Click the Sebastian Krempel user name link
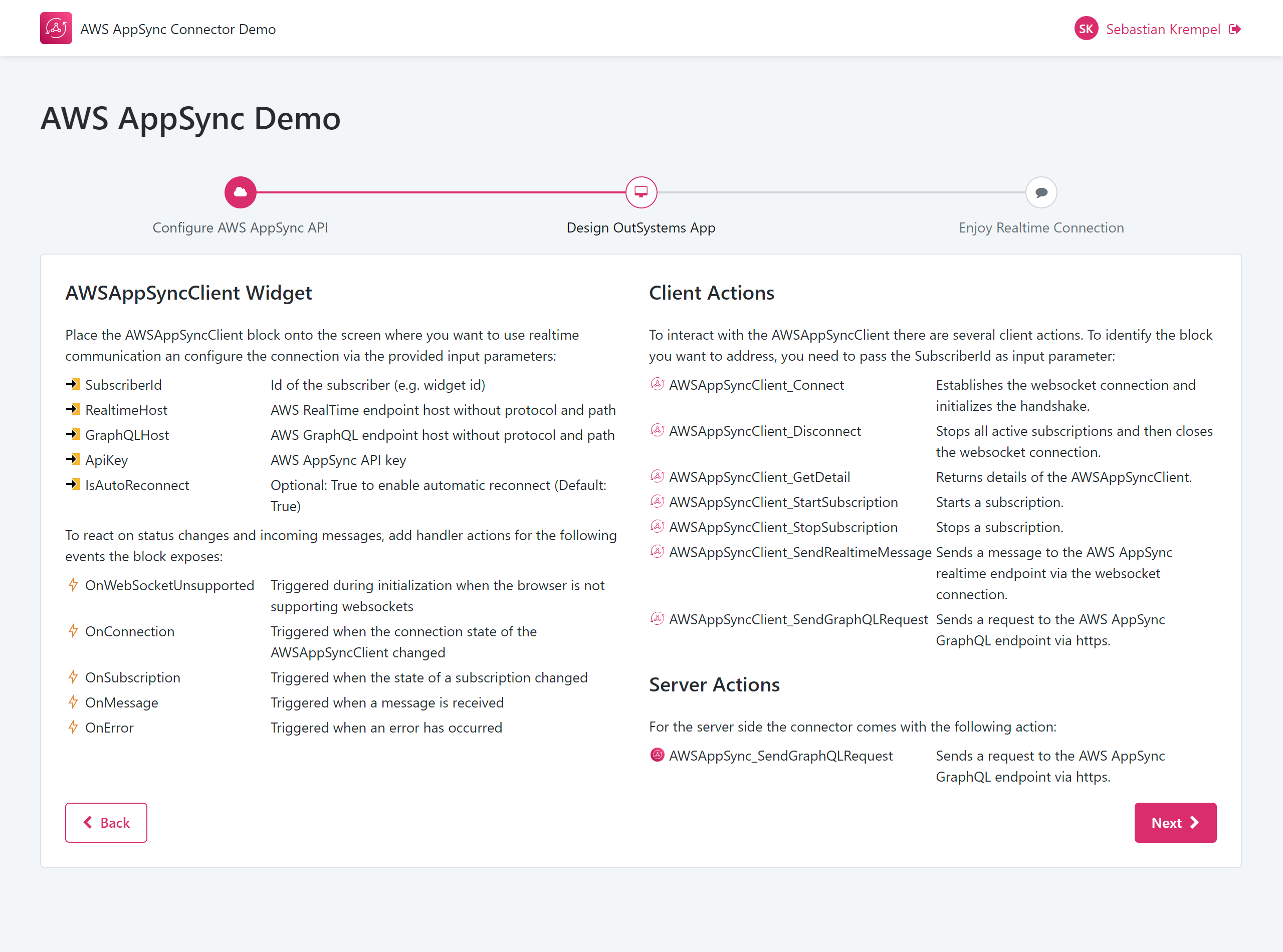This screenshot has height=952, width=1283. tap(1163, 30)
